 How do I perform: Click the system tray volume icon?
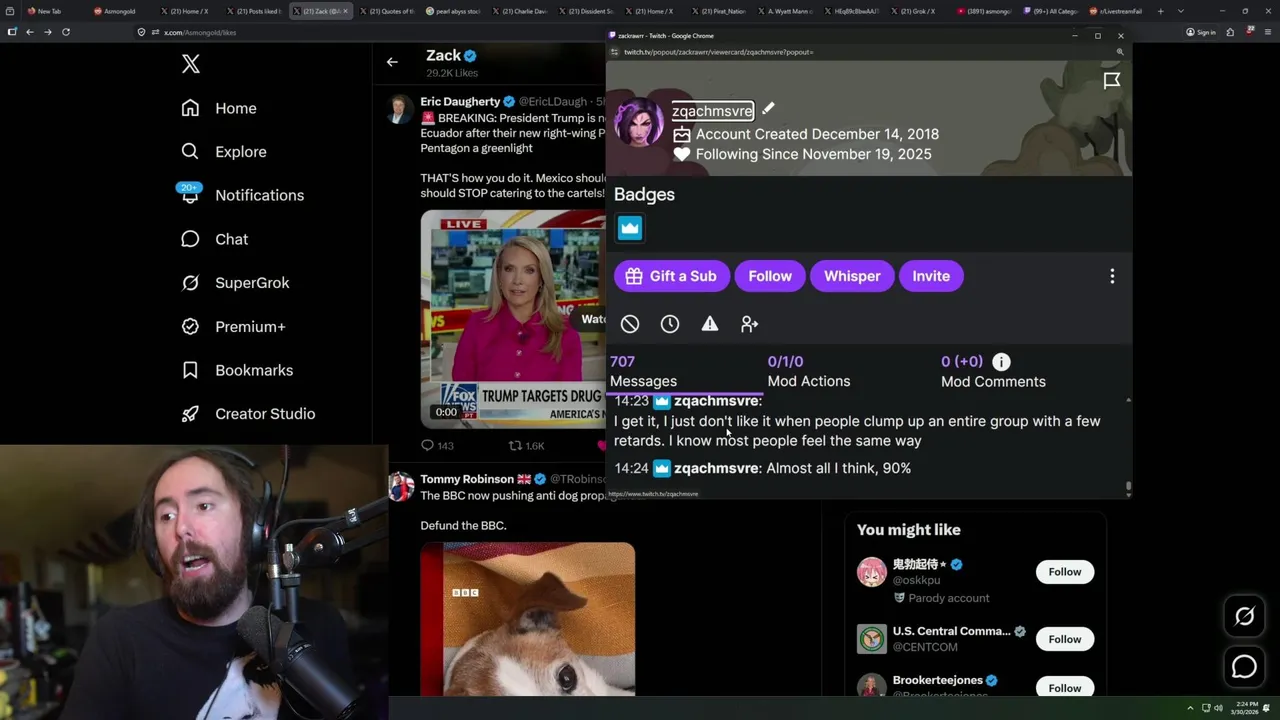click(x=1216, y=708)
